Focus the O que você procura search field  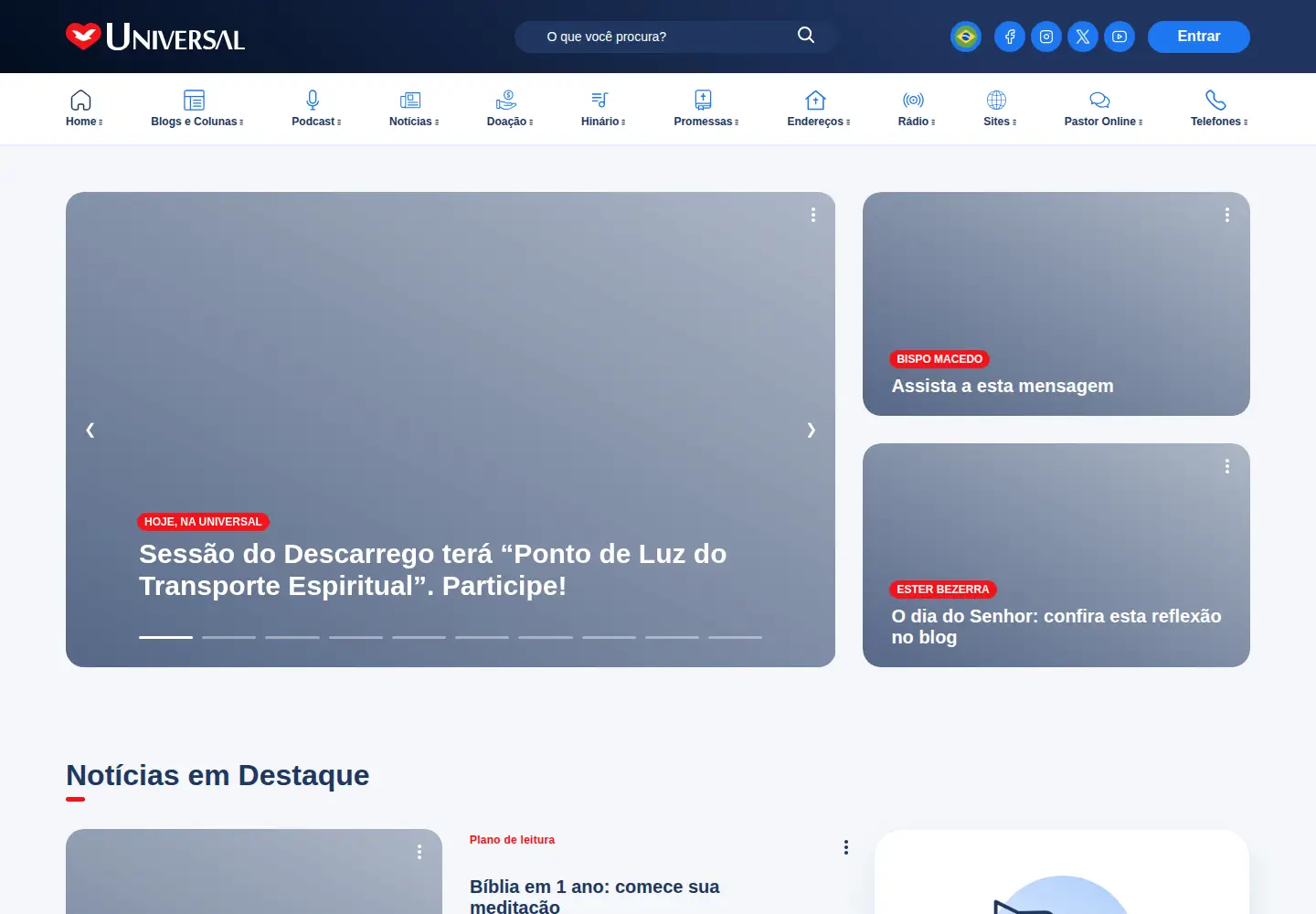663,37
